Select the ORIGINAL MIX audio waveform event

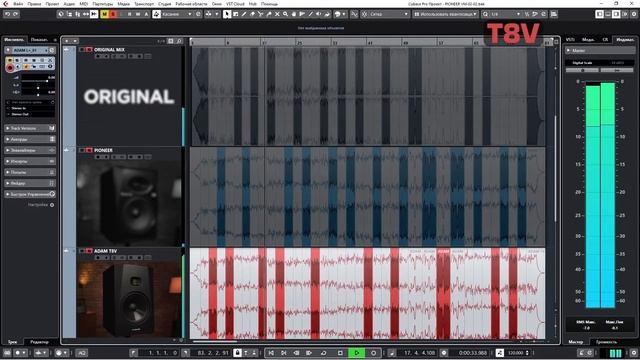[x=367, y=96]
